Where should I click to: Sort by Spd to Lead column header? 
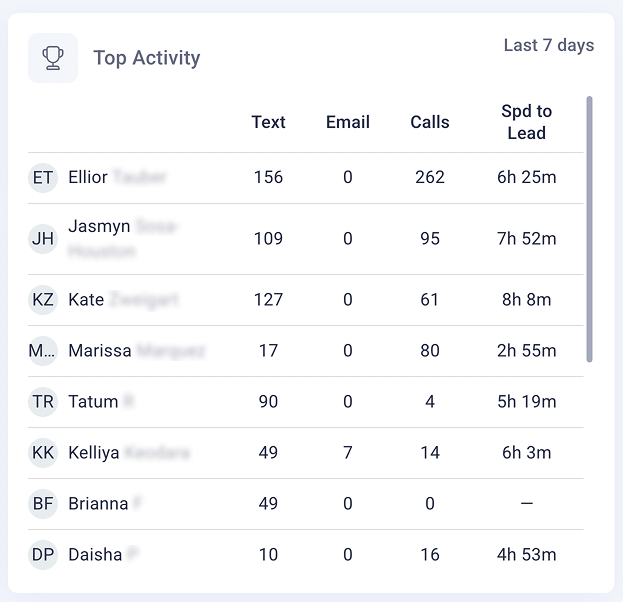[x=526, y=122]
